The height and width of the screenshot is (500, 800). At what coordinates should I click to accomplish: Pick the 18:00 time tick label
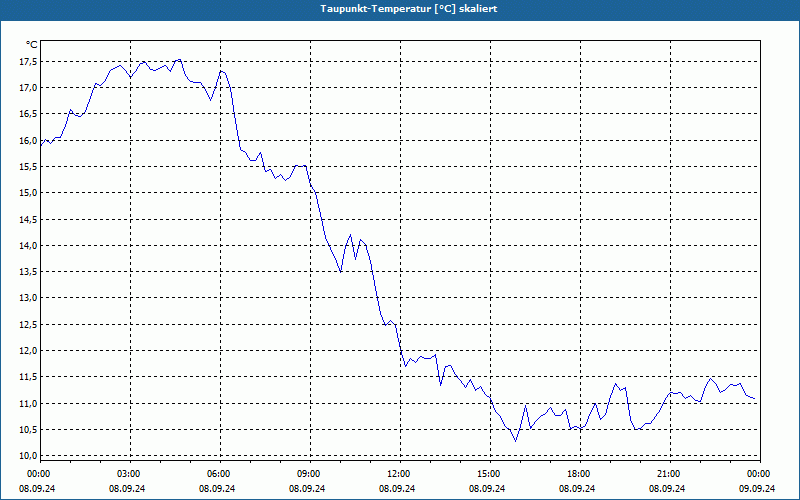click(x=579, y=474)
